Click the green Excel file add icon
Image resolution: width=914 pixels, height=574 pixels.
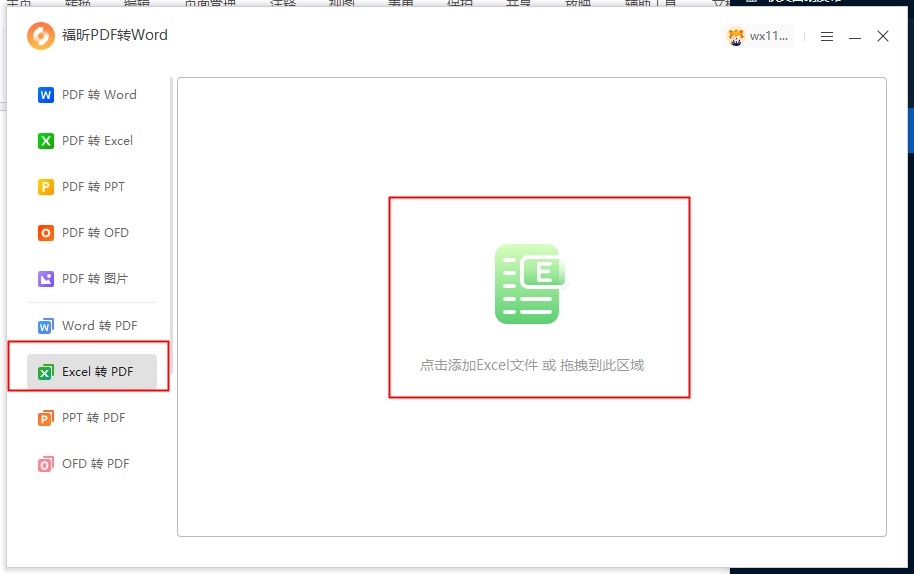click(x=530, y=284)
